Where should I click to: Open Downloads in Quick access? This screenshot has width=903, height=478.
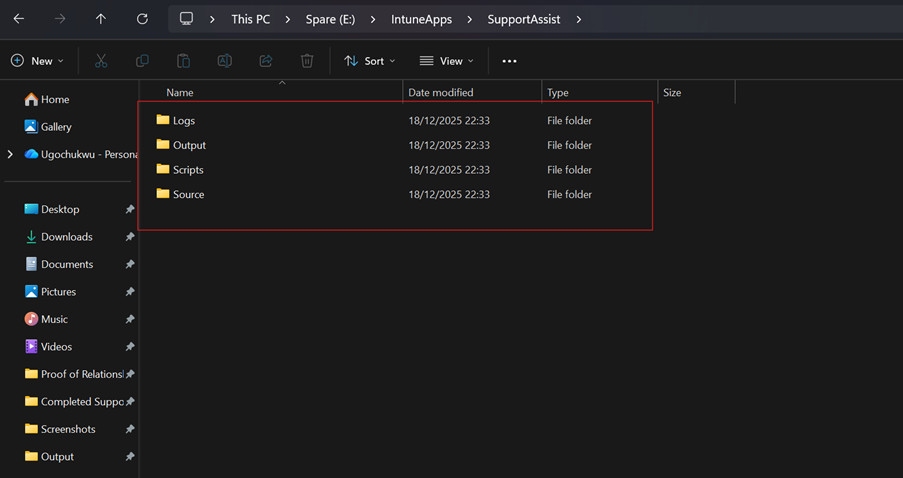pyautogui.click(x=59, y=237)
